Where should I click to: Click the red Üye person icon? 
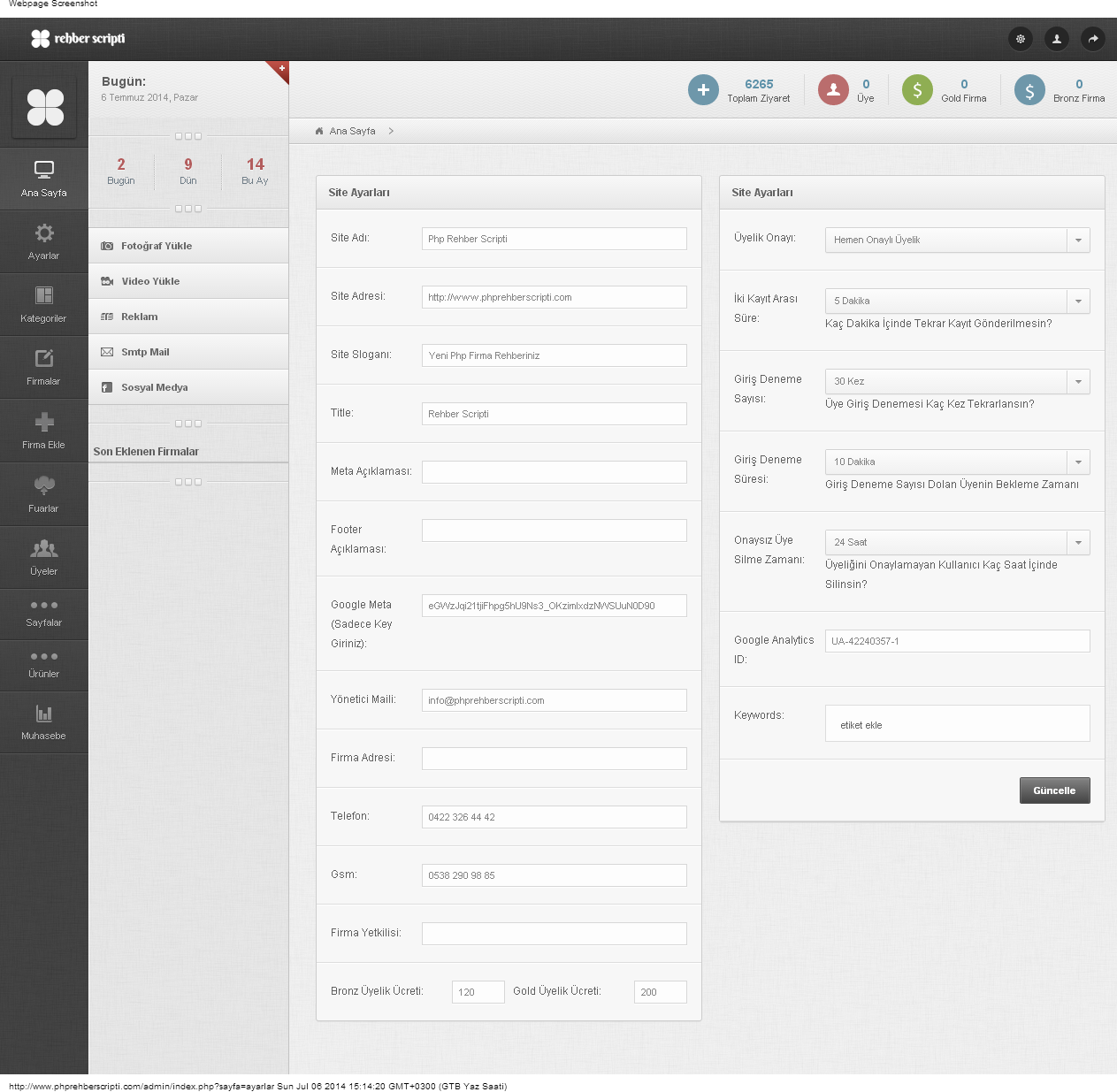[x=833, y=89]
